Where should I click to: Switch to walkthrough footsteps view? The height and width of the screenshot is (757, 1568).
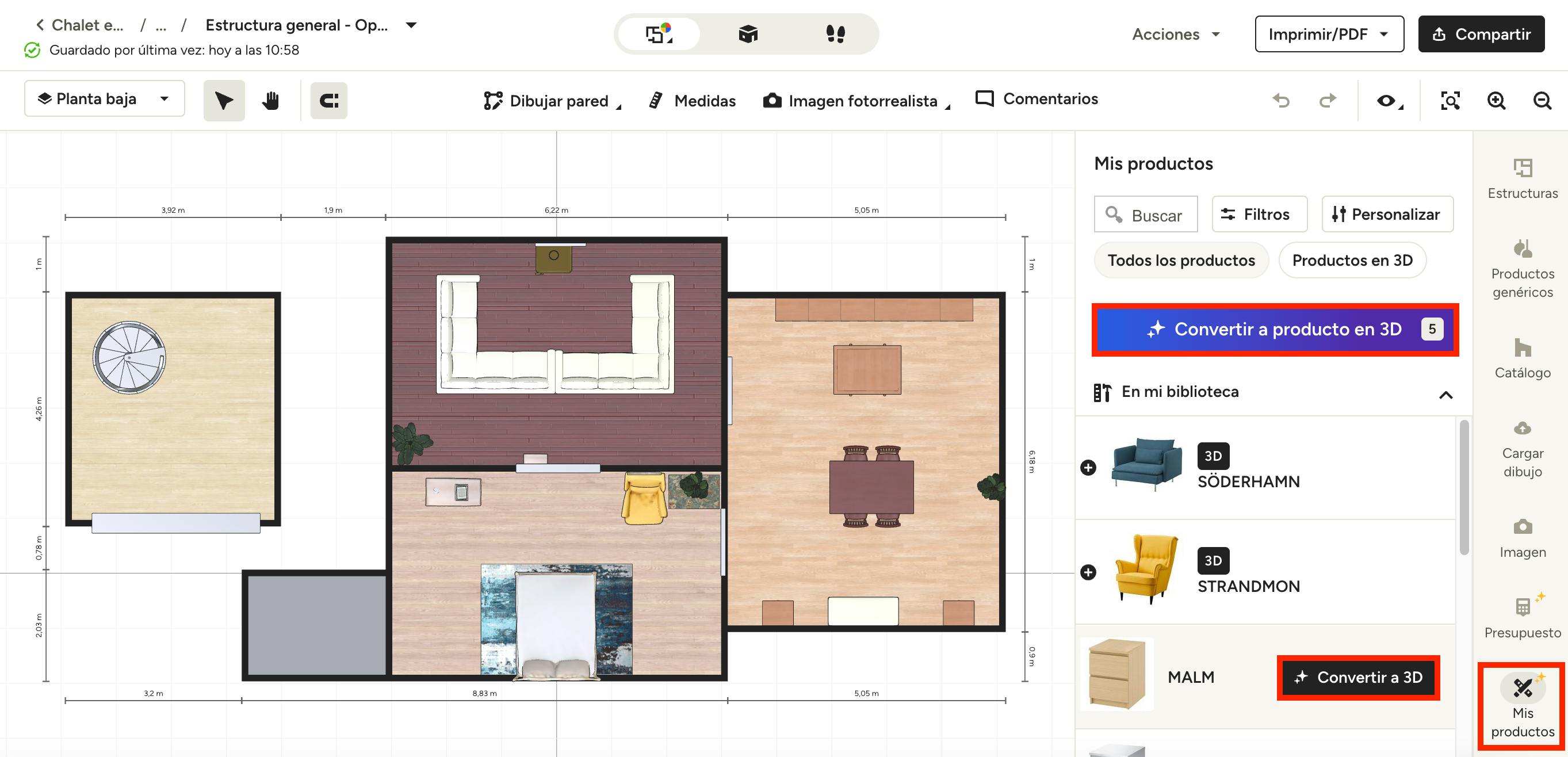click(x=835, y=34)
